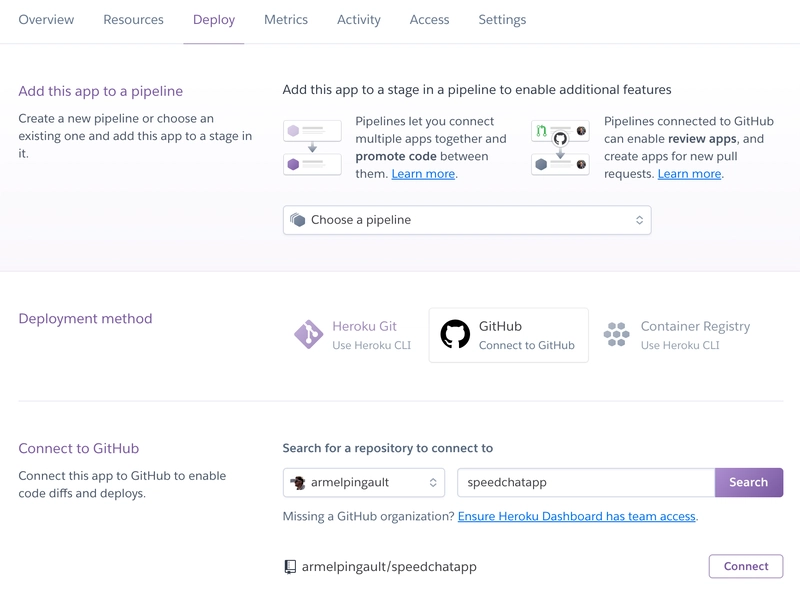Click the promote code pipeline illustration
Screen dimensions: 800x594
(312, 148)
